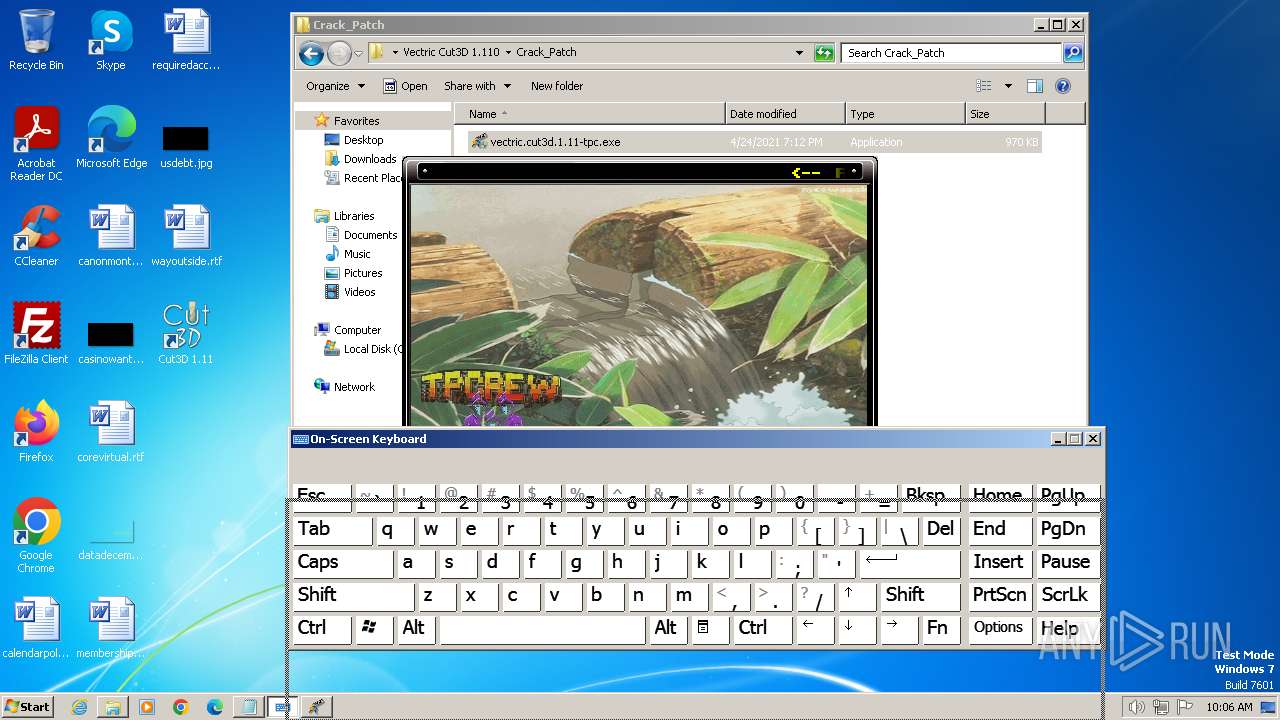This screenshot has width=1280, height=720.
Task: Click the Search Crack_Patch input field
Action: click(x=951, y=53)
